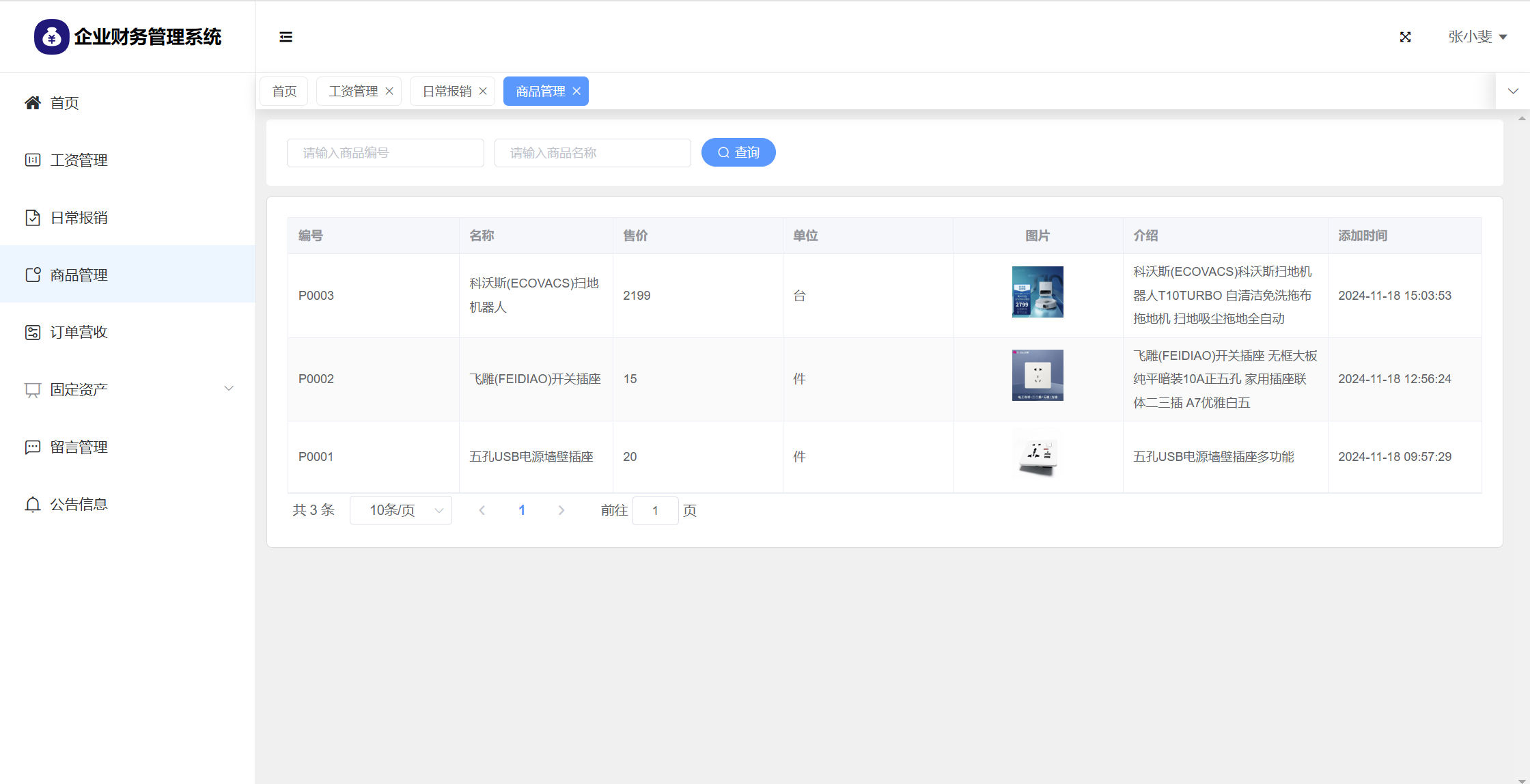Close the 商品管理 tab
Viewport: 1530px width, 784px height.
click(x=576, y=92)
